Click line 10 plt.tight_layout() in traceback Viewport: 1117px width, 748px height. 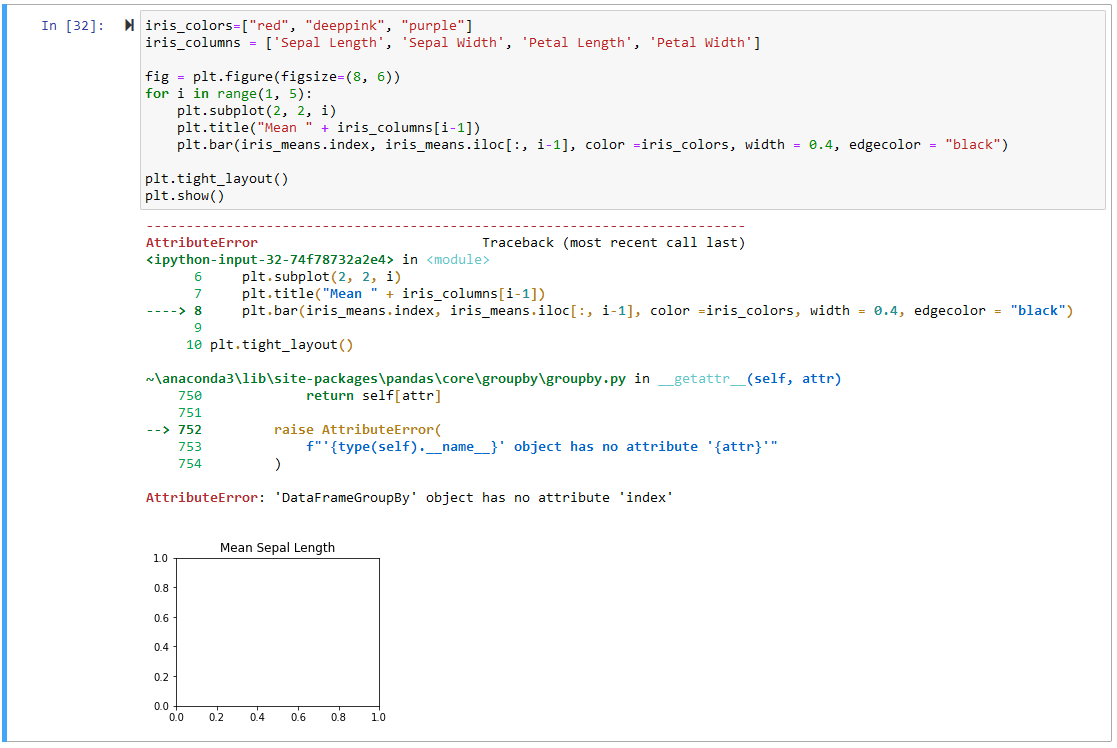pos(269,345)
